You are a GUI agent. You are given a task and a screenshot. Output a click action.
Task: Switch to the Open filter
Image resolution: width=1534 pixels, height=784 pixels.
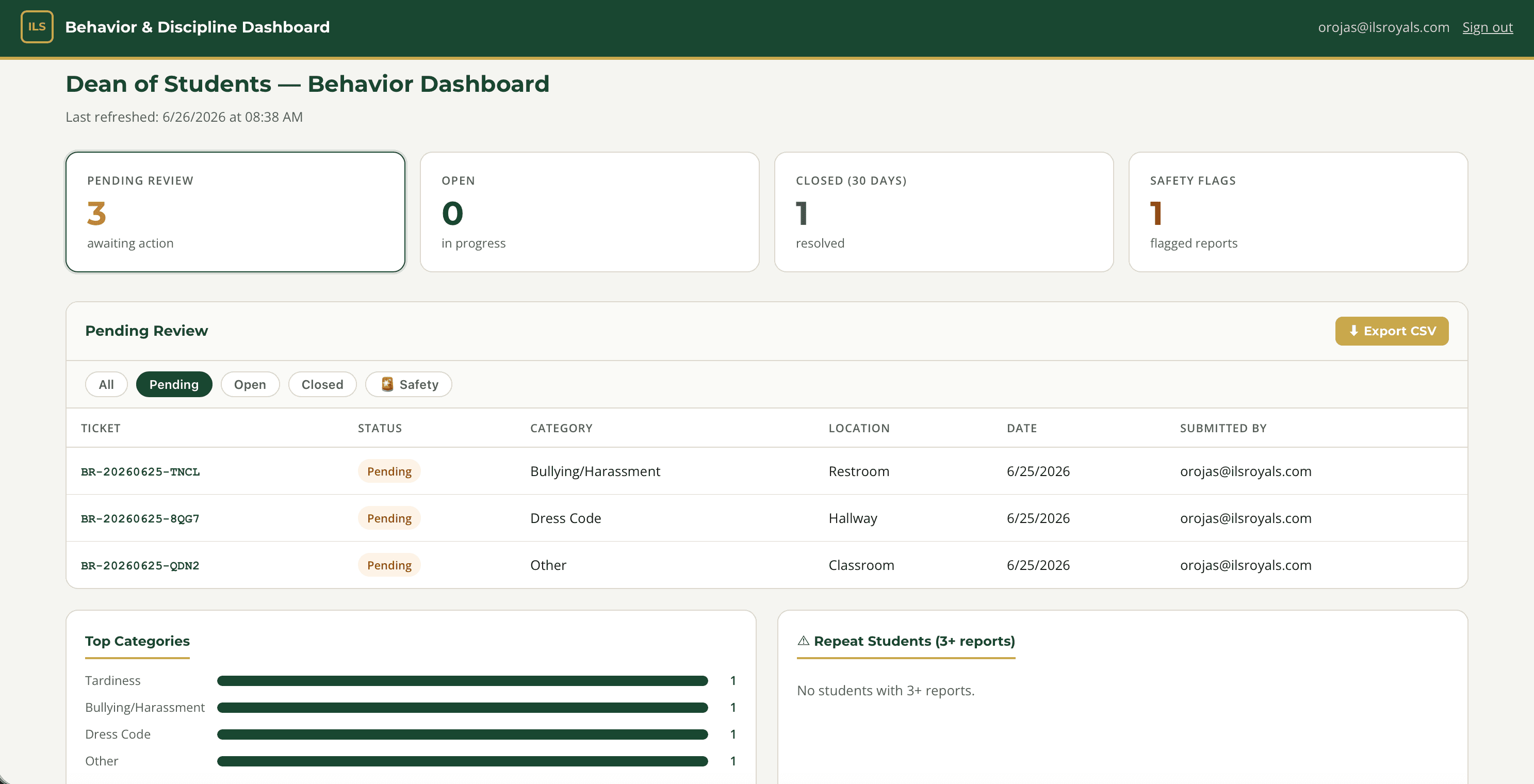[250, 385]
